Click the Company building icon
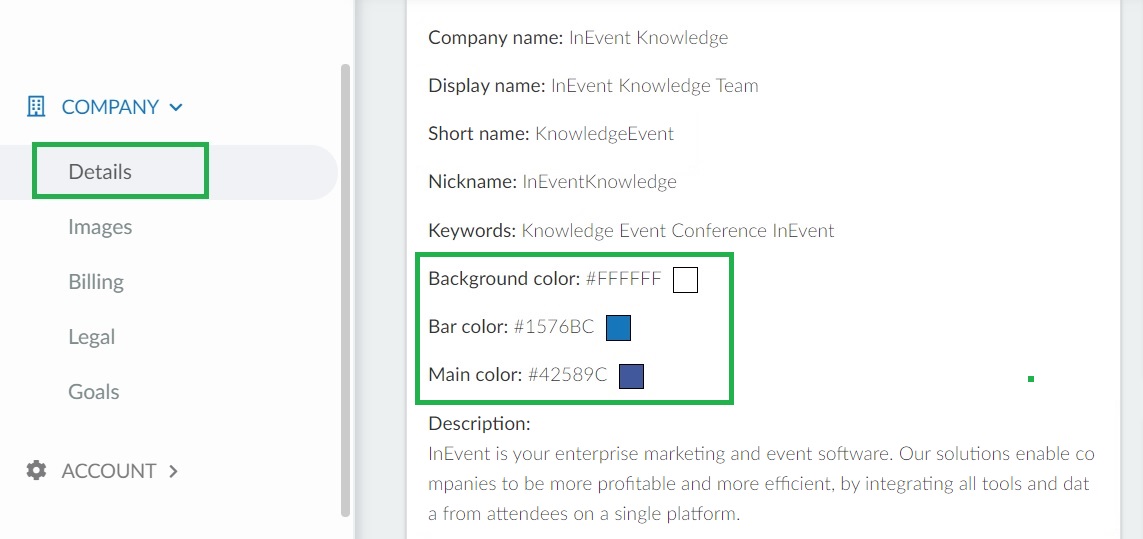Image resolution: width=1143 pixels, height=539 pixels. coord(36,106)
